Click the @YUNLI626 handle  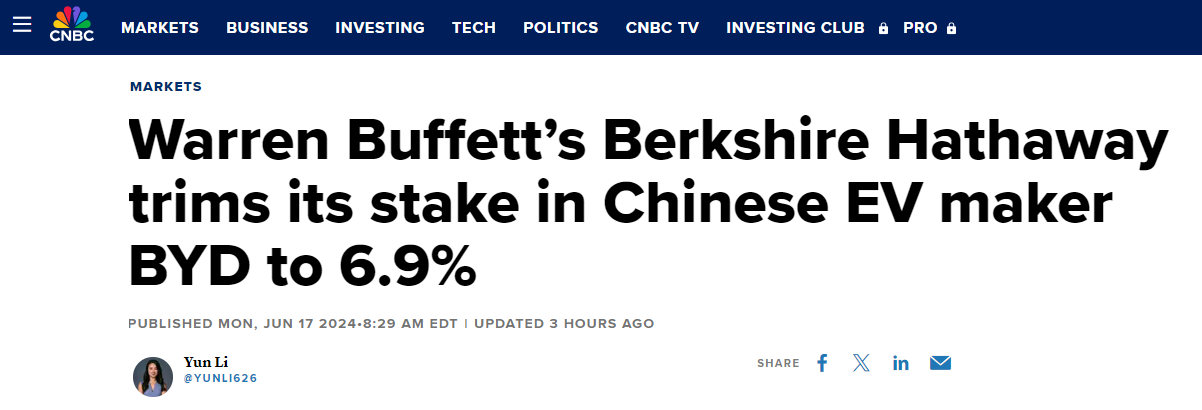221,378
